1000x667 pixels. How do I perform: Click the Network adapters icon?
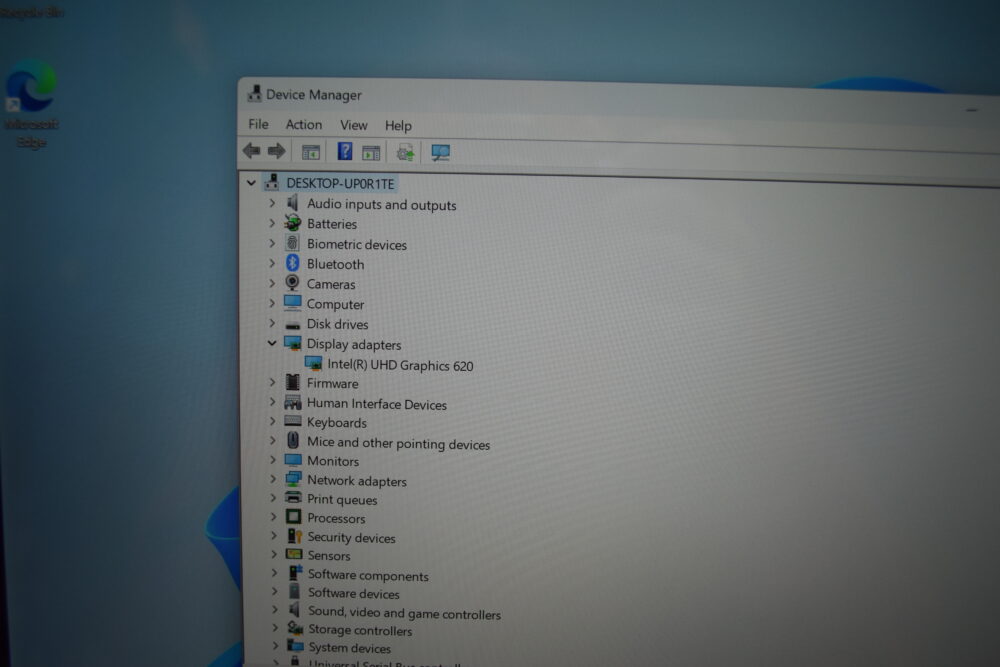tap(293, 479)
